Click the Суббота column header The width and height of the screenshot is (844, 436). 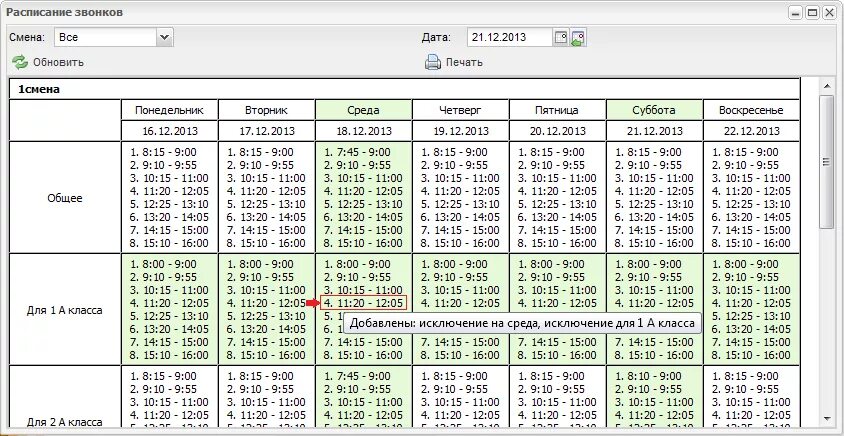pyautogui.click(x=654, y=110)
